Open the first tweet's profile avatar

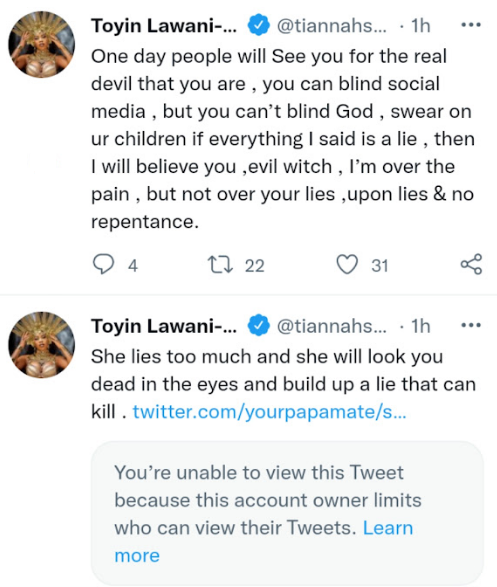tap(42, 44)
